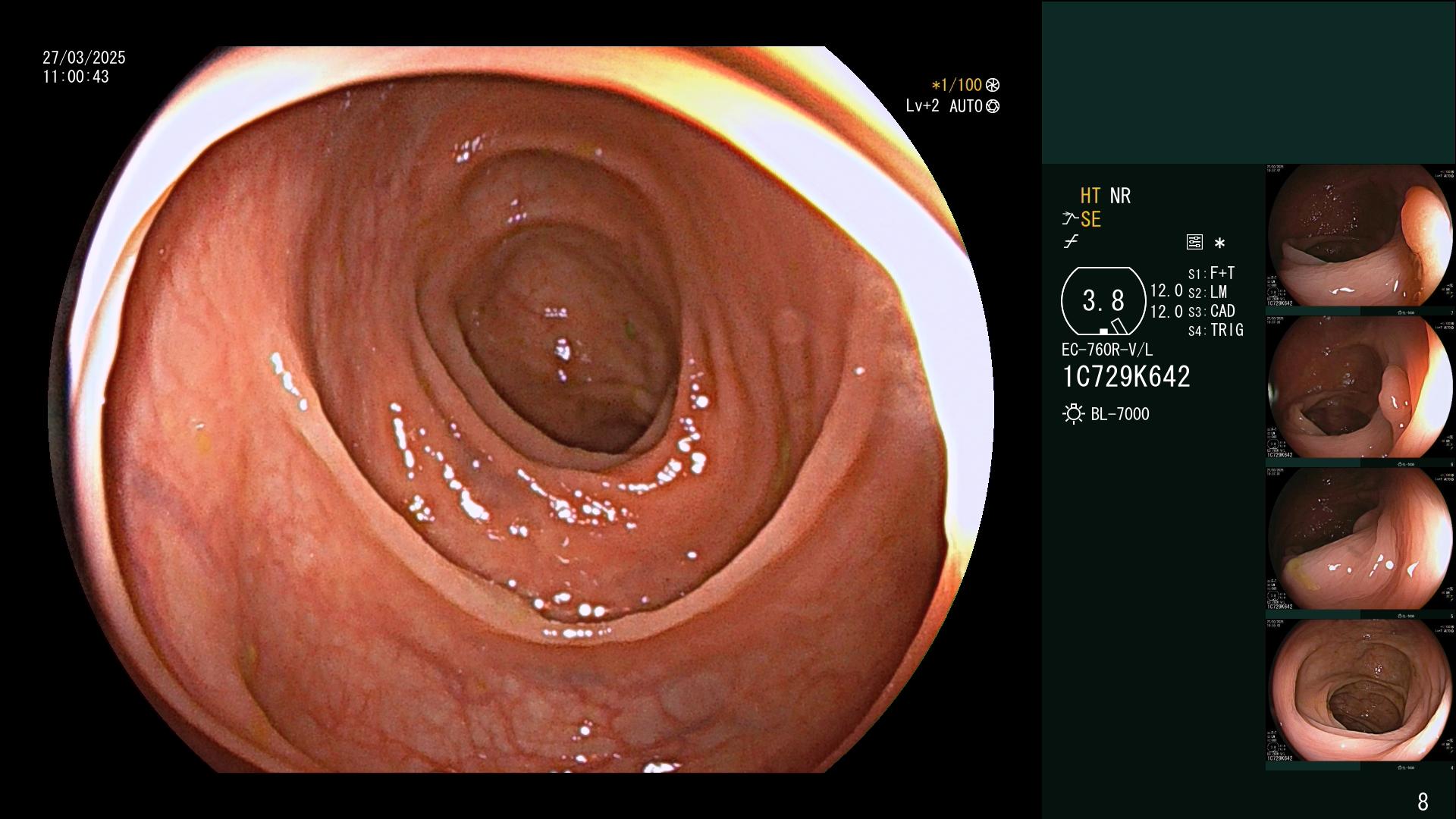Click the S4: TRIG switch assignment

[x=1216, y=330]
